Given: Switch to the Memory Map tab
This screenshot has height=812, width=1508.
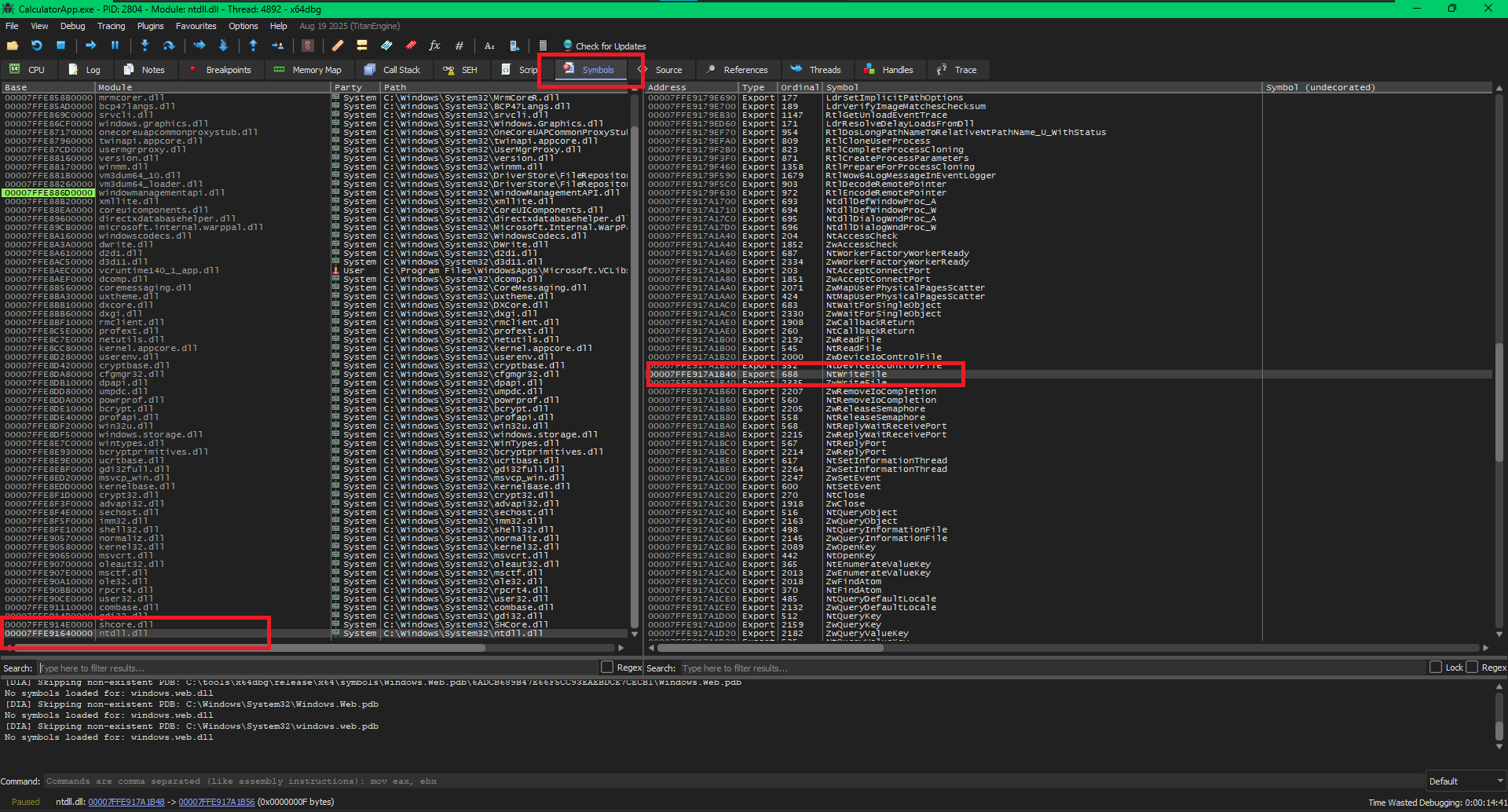Looking at the screenshot, I should click(x=308, y=70).
